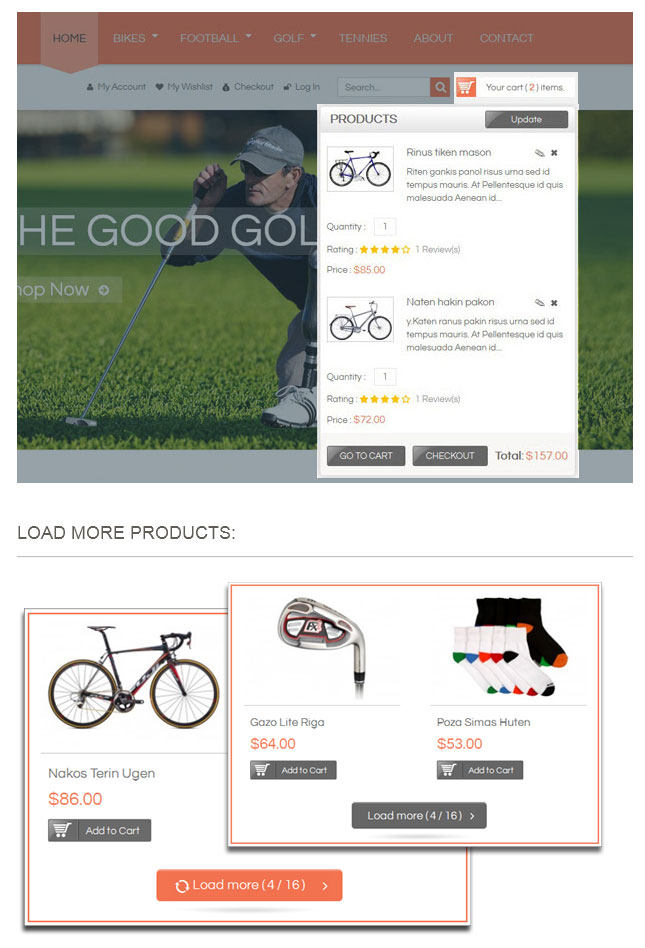Go to the Contact page

pos(507,37)
